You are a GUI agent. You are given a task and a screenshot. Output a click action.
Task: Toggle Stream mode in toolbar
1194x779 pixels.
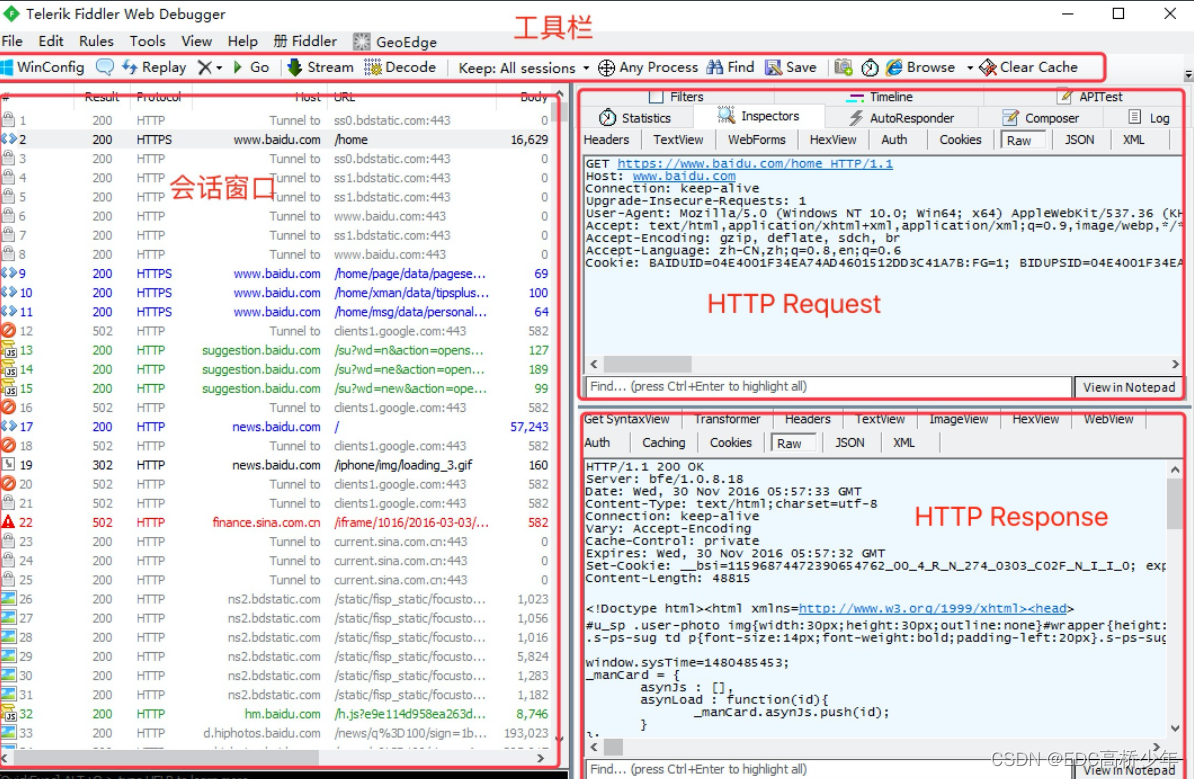tap(321, 67)
